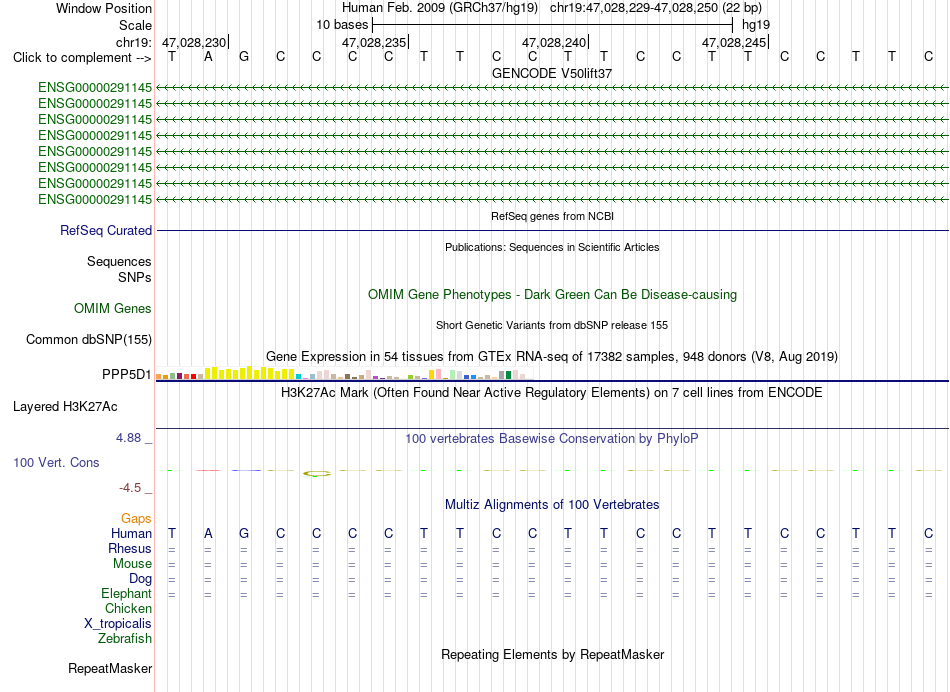Click base G in the Human alignment row

click(244, 534)
